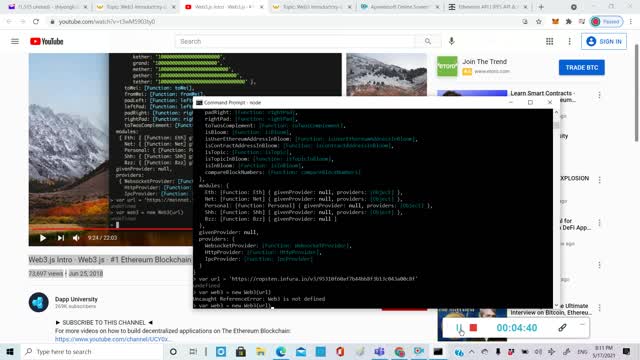Skip to the next video
640x360 pixels.
click(x=60, y=238)
